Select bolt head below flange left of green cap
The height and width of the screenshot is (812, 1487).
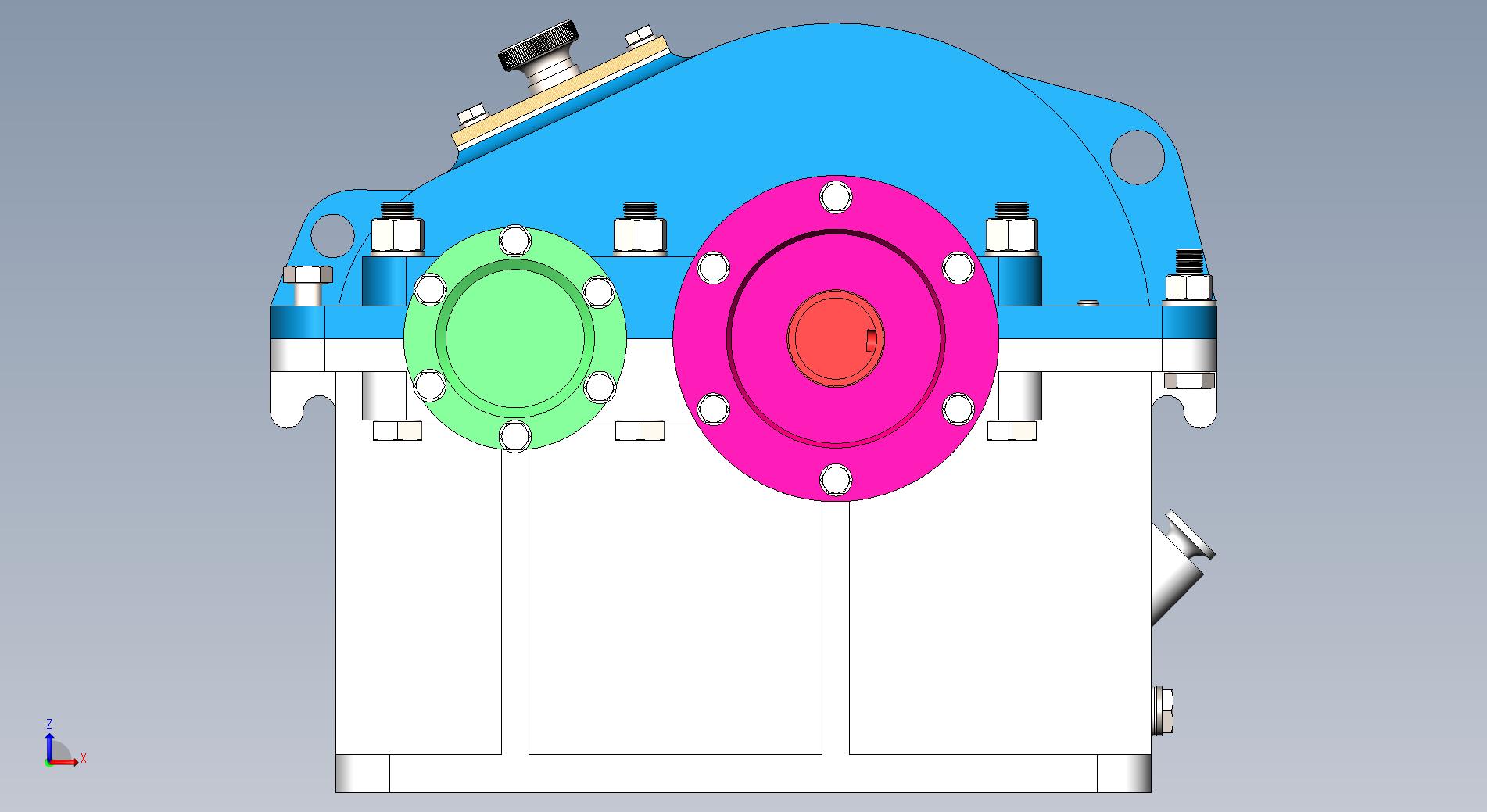[397, 431]
